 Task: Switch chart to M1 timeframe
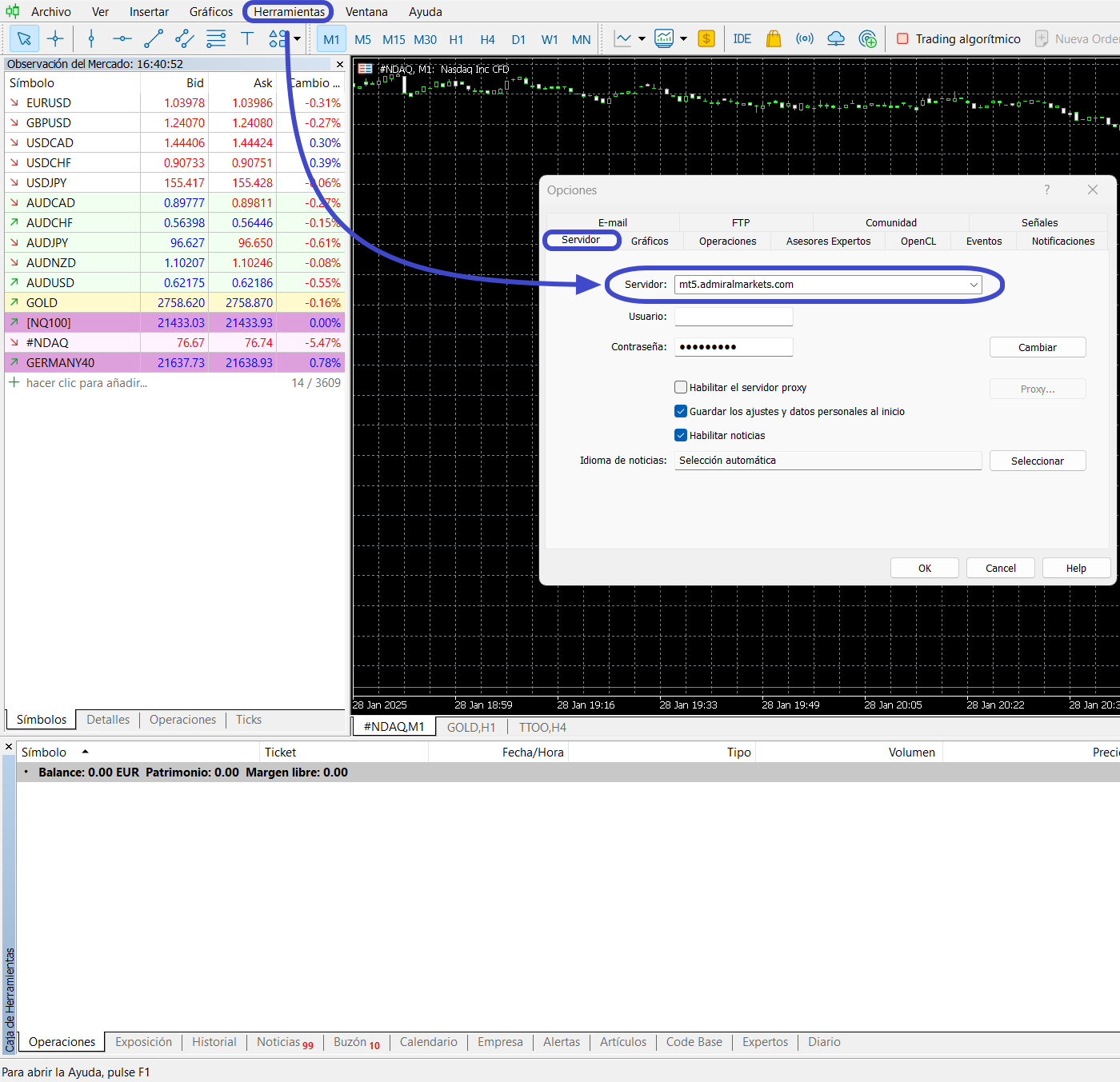(331, 39)
